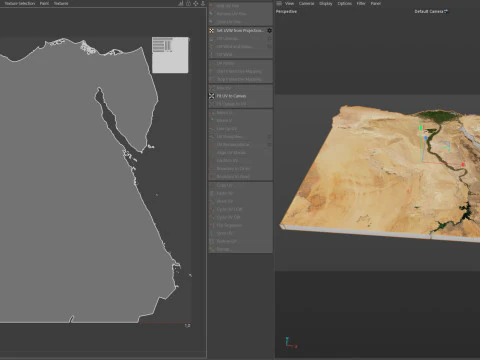Click the Fit UV to Canvas icon

(212, 96)
